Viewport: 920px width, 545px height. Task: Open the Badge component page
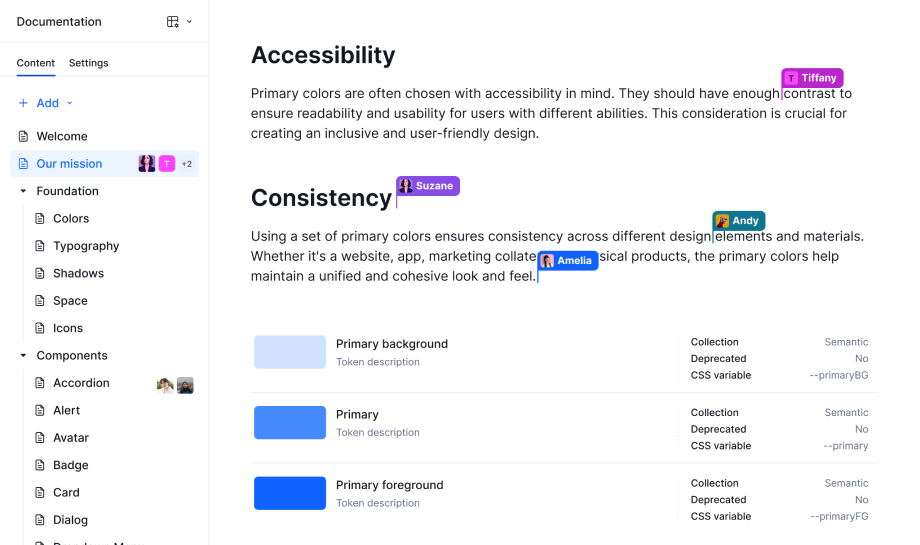click(70, 465)
